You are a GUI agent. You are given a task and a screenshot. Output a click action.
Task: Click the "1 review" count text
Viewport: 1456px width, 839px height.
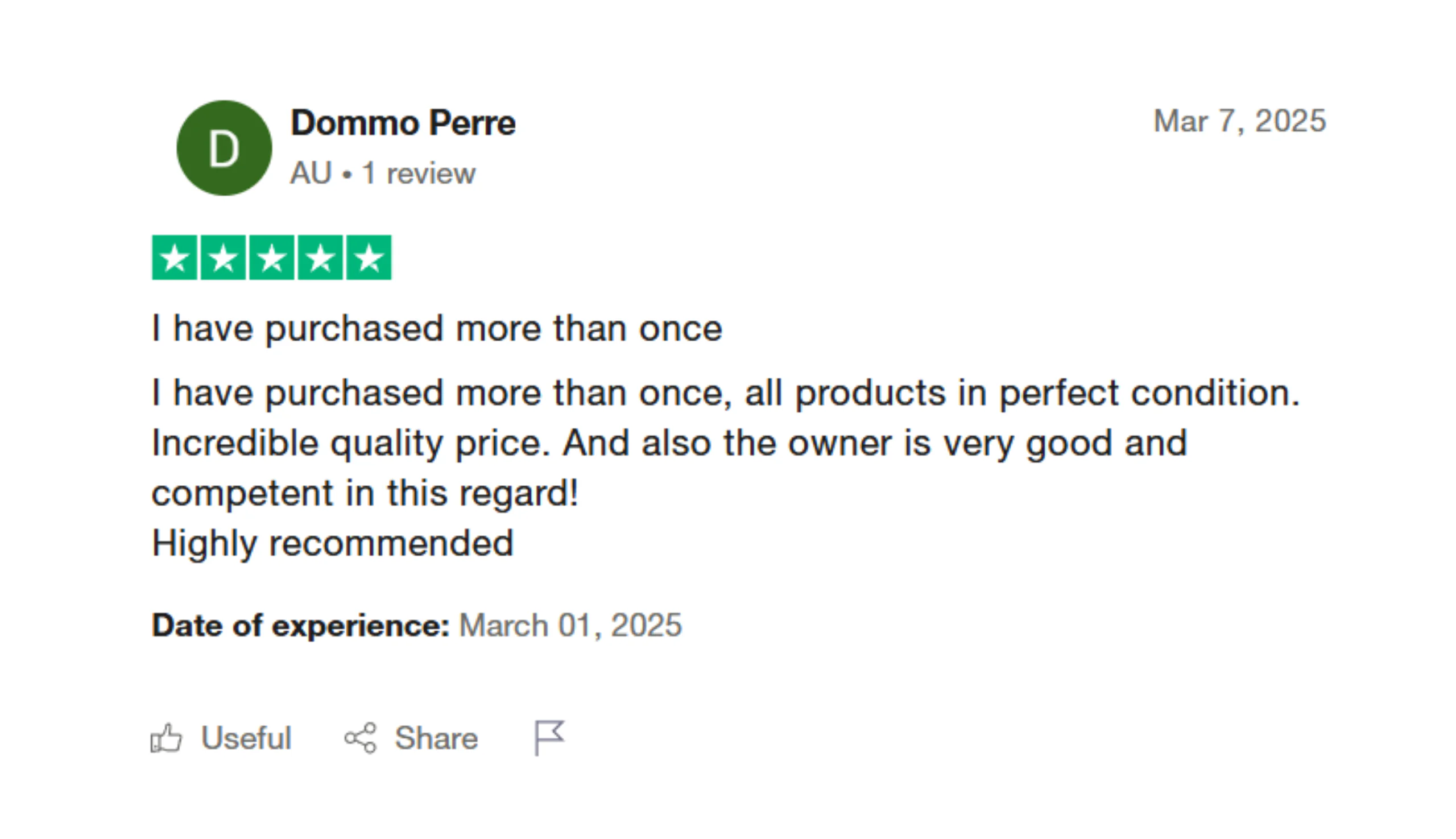pos(418,173)
